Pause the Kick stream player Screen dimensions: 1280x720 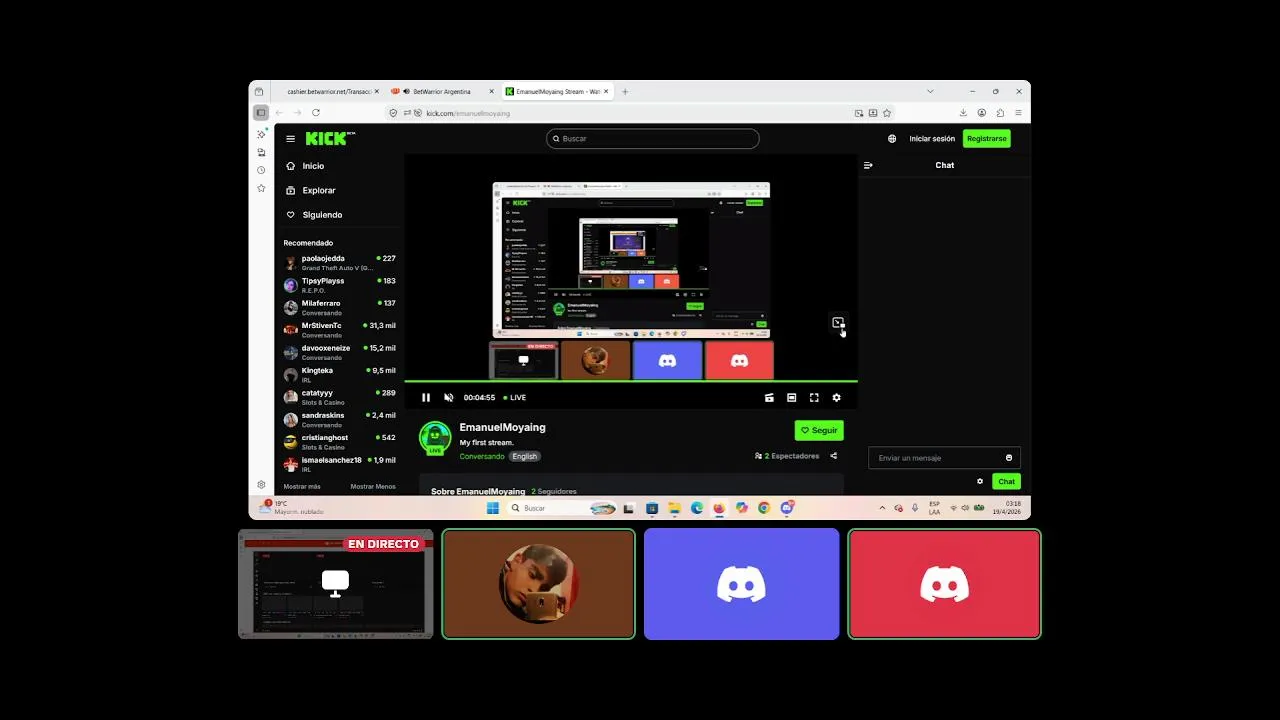click(x=426, y=397)
